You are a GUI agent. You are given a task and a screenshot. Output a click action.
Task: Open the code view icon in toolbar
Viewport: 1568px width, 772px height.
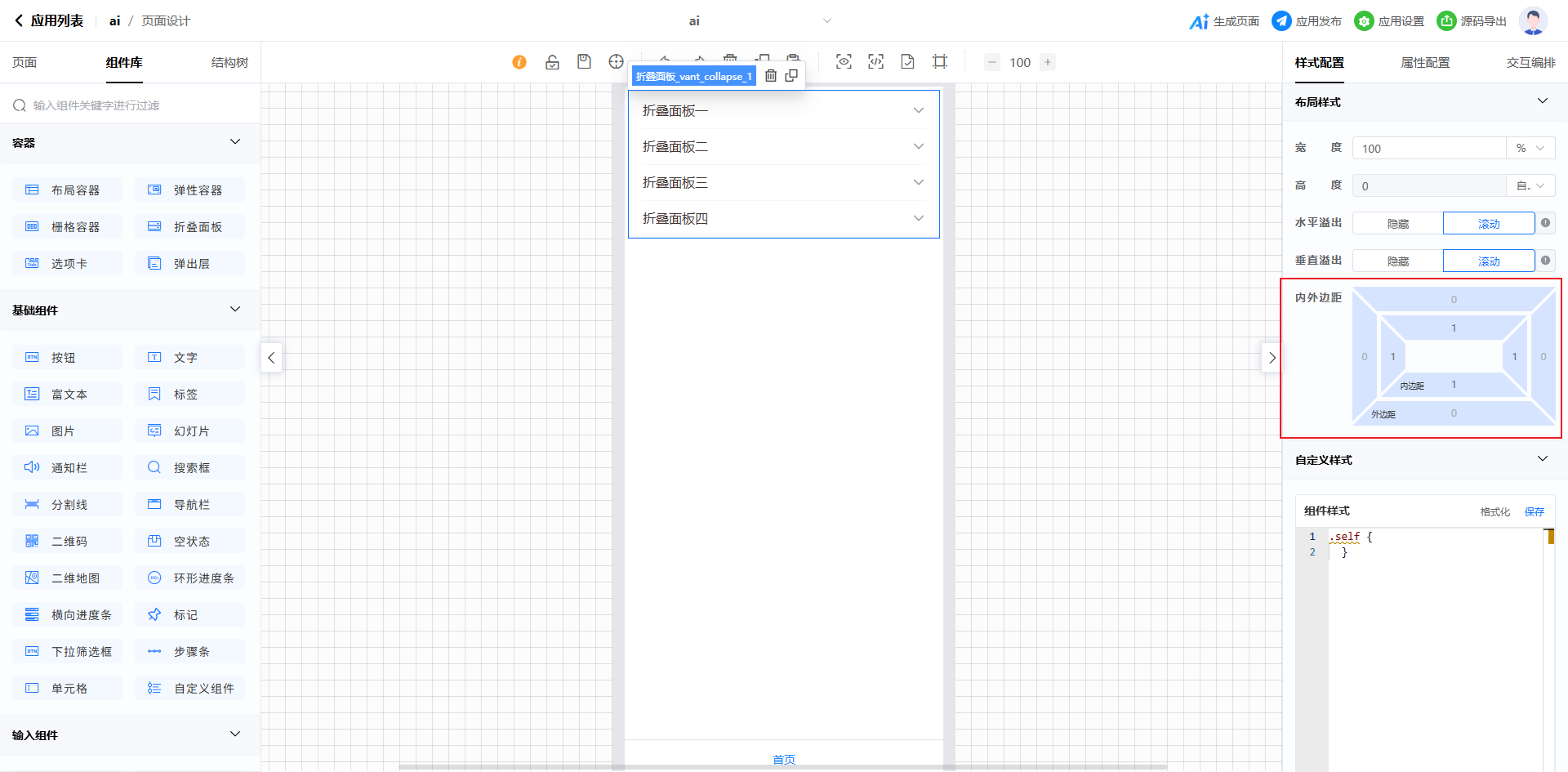[x=875, y=62]
